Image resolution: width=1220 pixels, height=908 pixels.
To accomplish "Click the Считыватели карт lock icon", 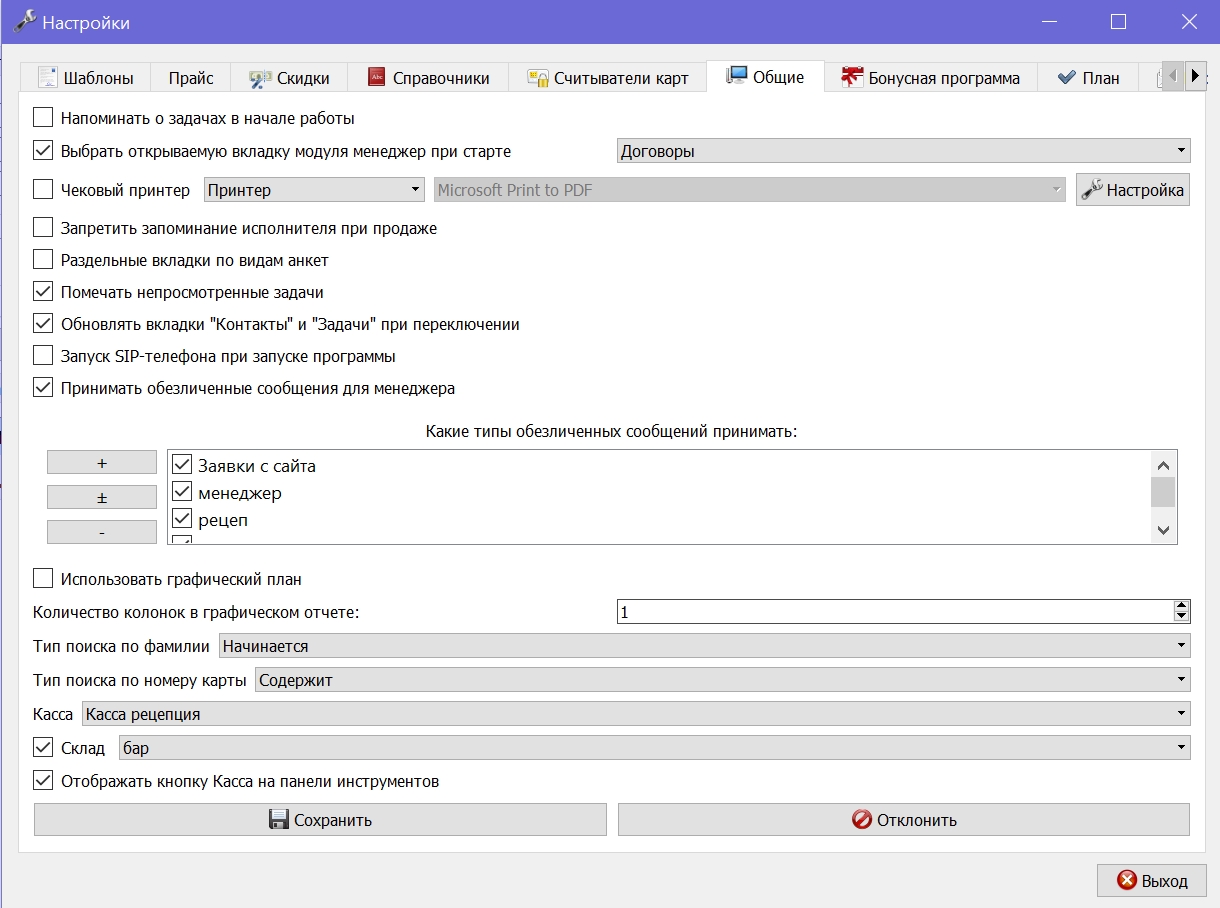I will (538, 77).
